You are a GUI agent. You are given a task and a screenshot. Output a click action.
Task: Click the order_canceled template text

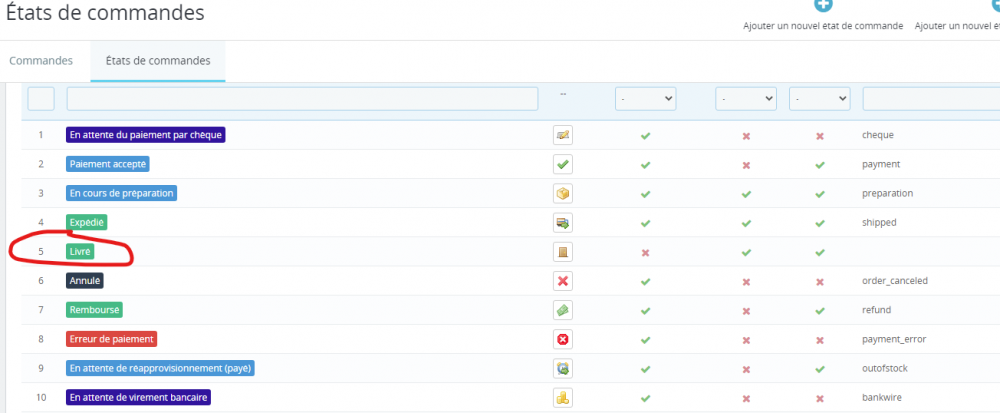[895, 280]
